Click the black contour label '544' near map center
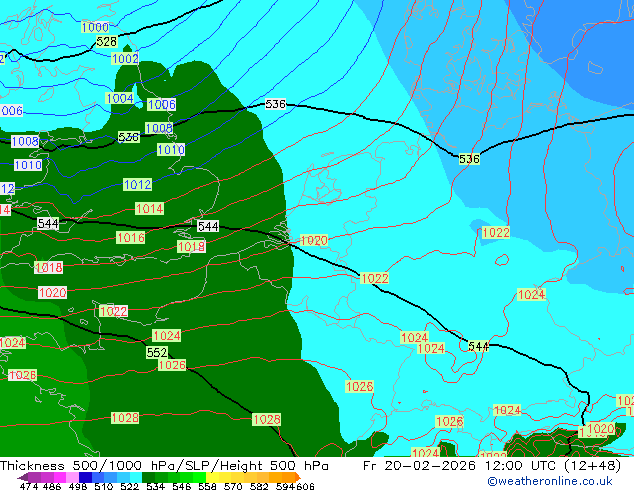The image size is (634, 490). (208, 226)
